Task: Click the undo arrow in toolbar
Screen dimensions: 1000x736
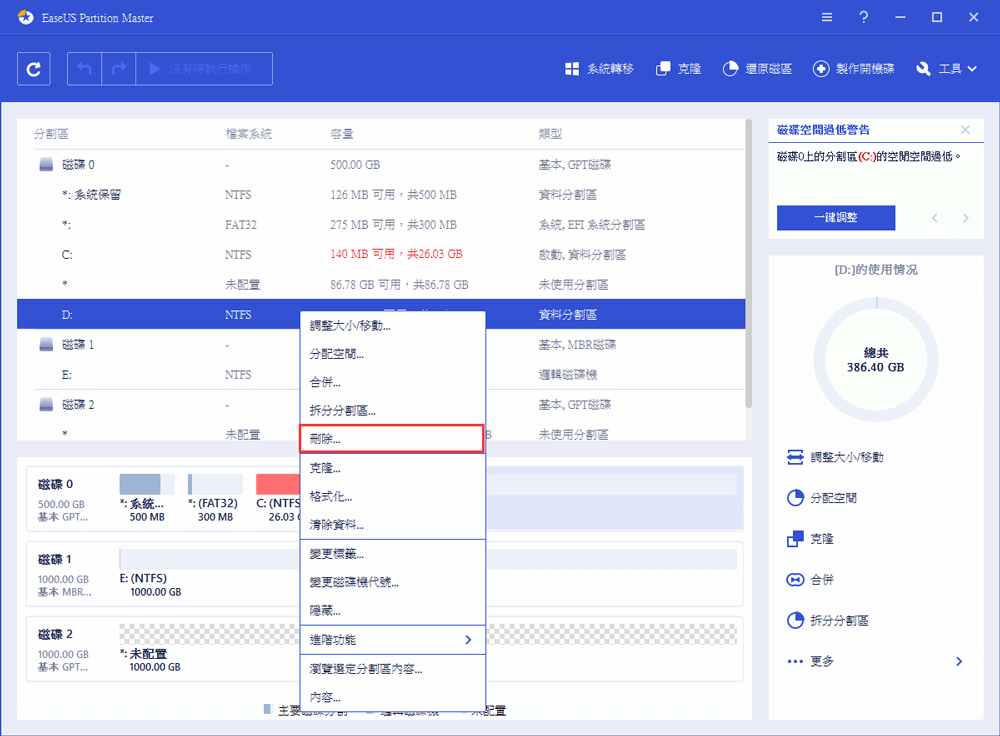Action: 84,69
